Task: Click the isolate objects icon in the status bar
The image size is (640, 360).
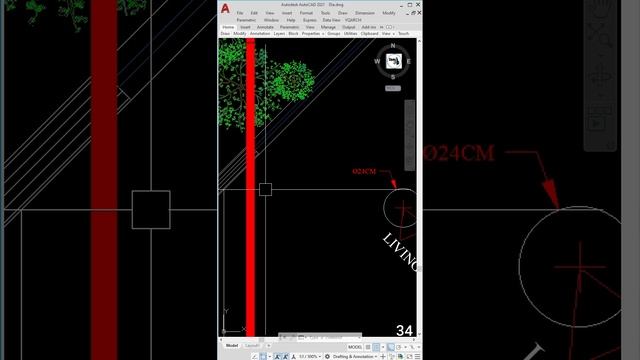Action: [x=391, y=356]
